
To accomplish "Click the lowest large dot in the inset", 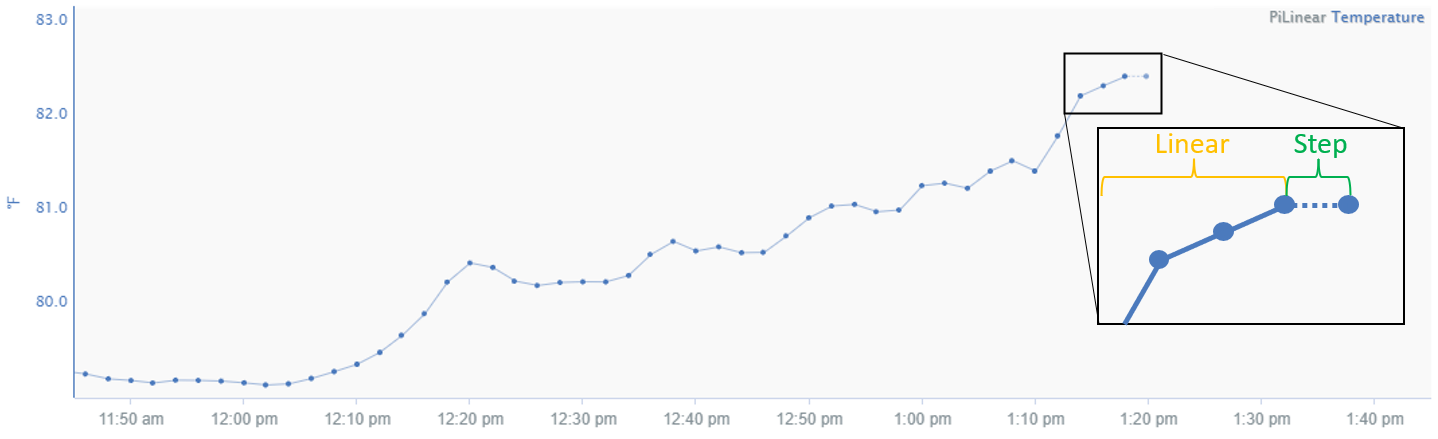I will [1158, 259].
